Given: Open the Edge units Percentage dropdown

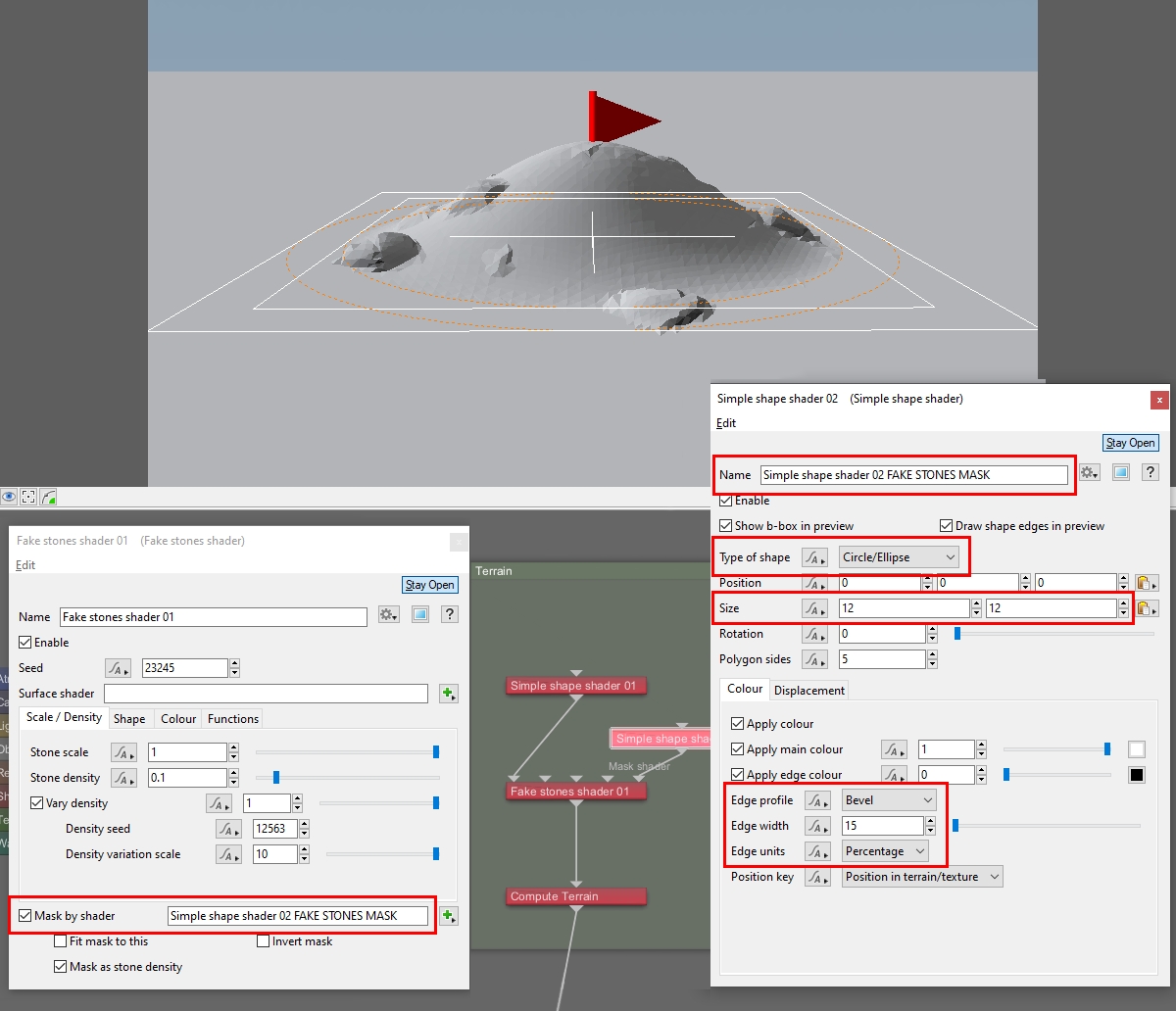Looking at the screenshot, I should [x=885, y=851].
